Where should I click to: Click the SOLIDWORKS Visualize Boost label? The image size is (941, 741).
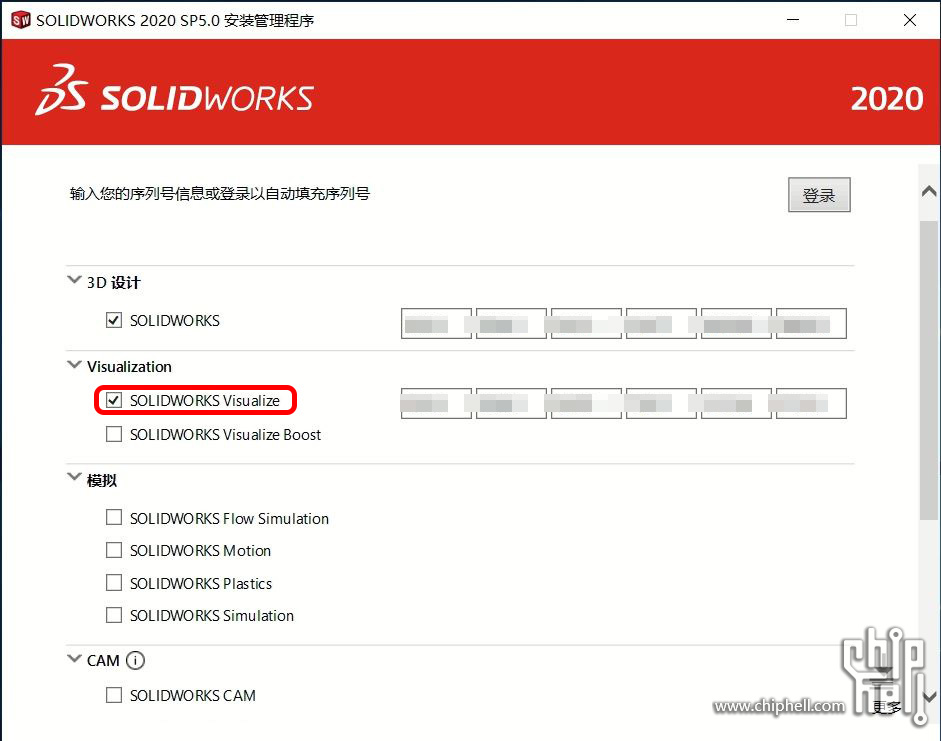point(226,434)
